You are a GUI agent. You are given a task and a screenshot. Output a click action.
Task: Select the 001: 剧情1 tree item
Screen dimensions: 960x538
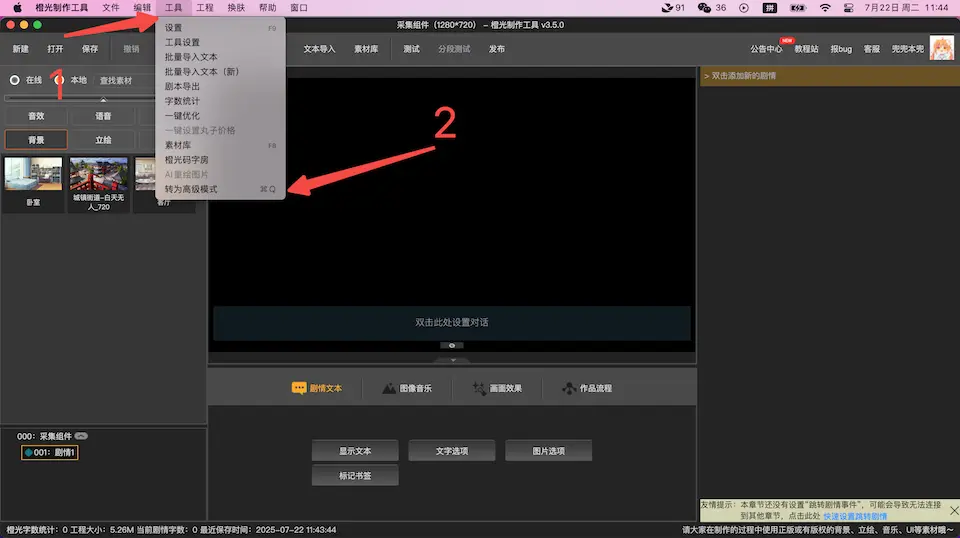(50, 452)
